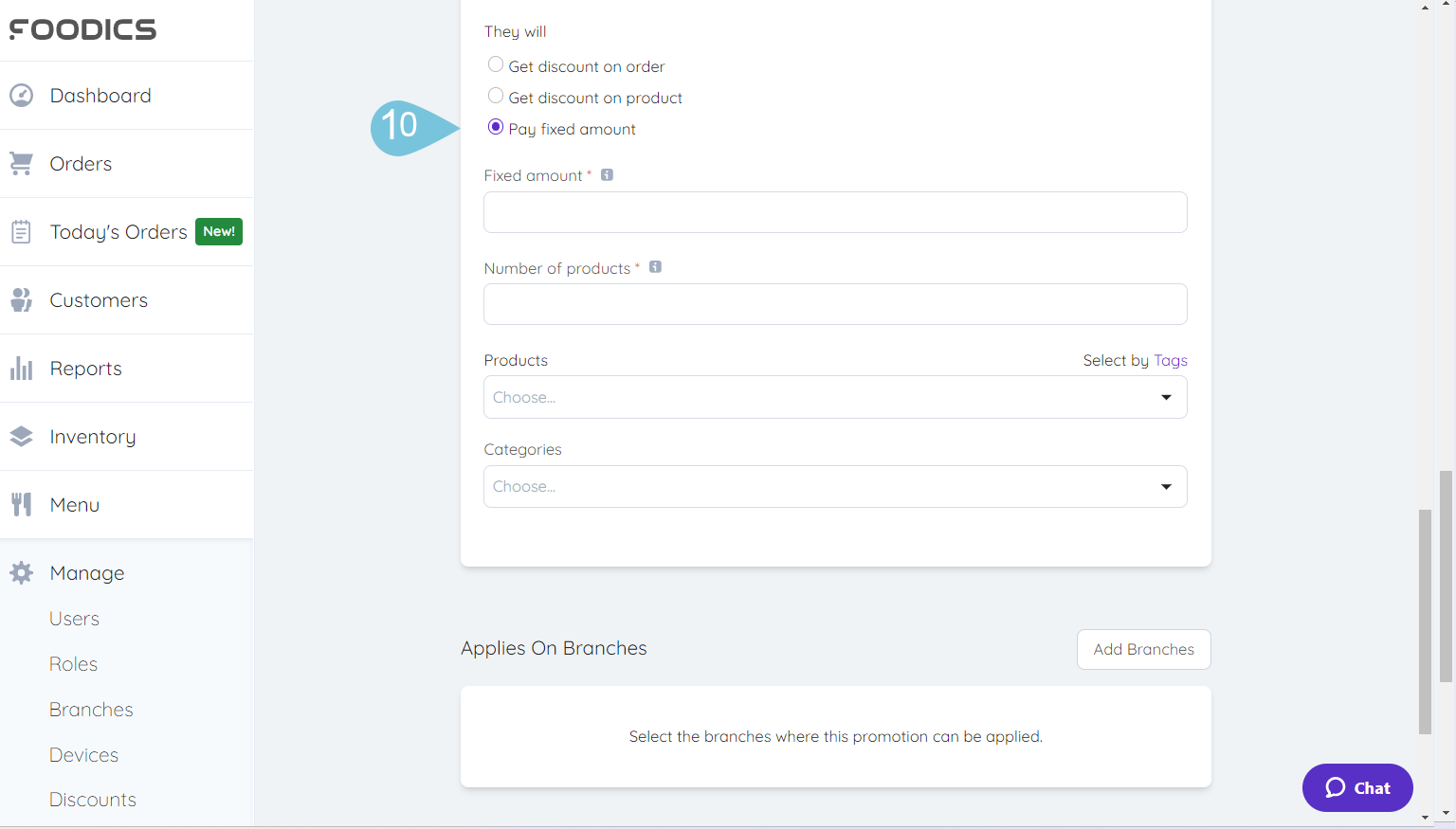Open the Categories dropdown

click(835, 486)
